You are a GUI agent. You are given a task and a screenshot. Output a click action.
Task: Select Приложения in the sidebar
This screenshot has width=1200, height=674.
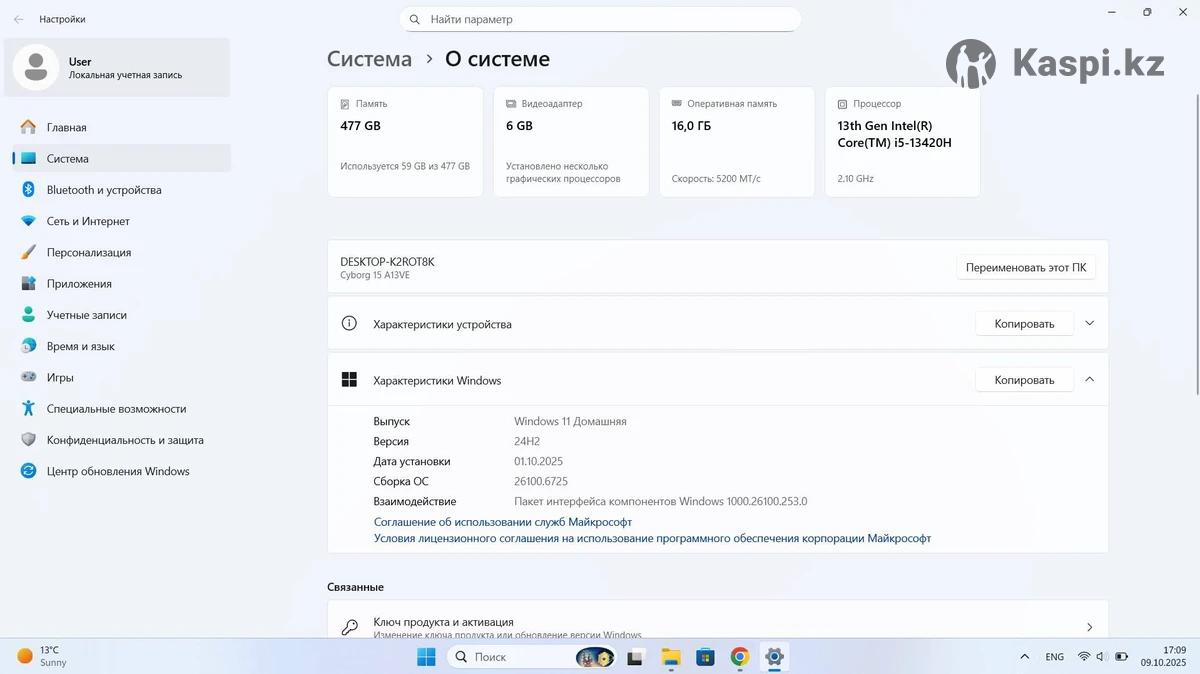pyautogui.click(x=79, y=284)
